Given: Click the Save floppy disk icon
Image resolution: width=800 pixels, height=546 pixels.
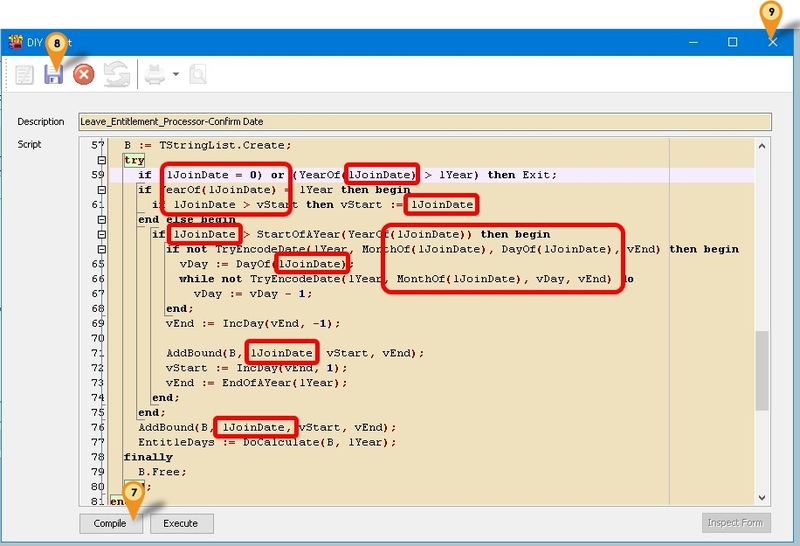Looking at the screenshot, I should coord(53,75).
